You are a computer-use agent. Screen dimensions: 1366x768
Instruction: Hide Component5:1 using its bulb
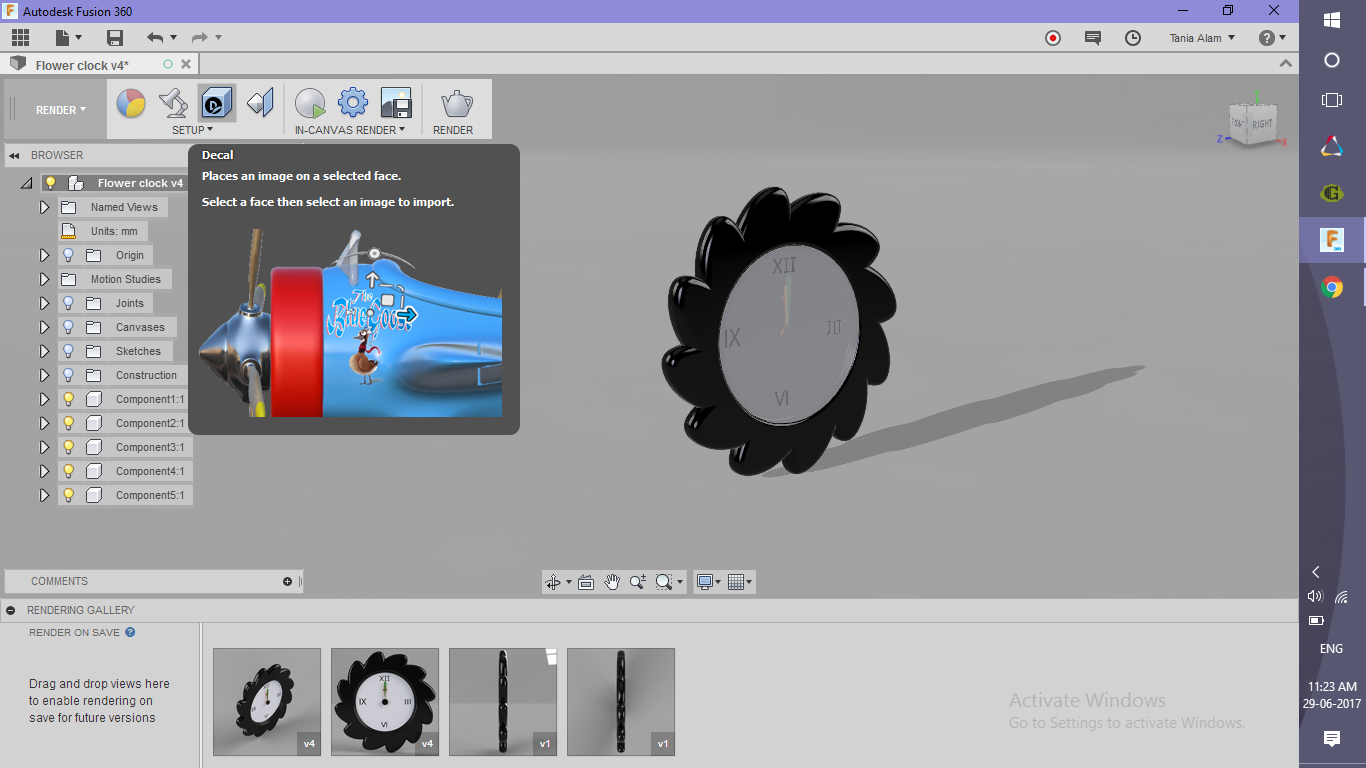coord(68,495)
